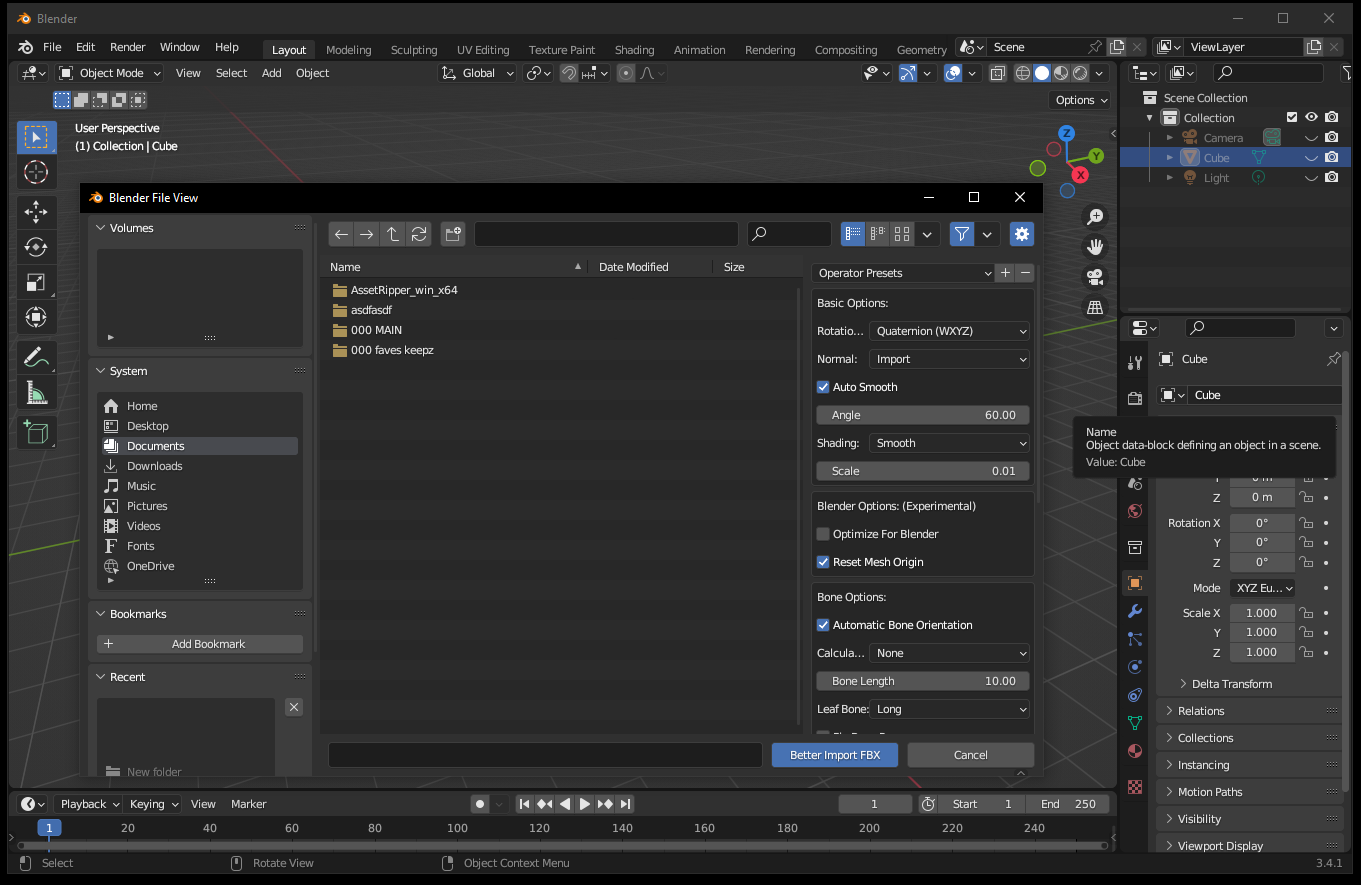1361x885 pixels.
Task: Open the Leaf Bone Long dropdown
Action: pyautogui.click(x=949, y=709)
